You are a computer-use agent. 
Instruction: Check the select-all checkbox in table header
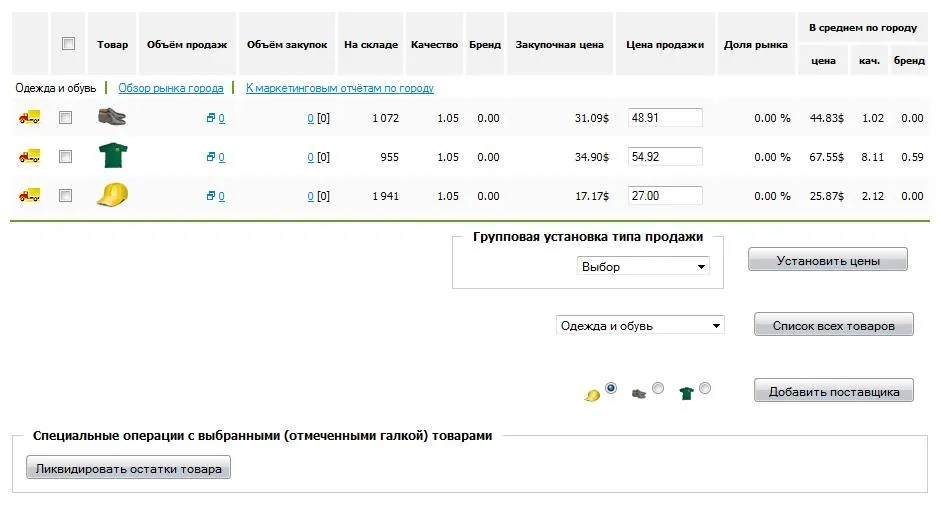68,44
